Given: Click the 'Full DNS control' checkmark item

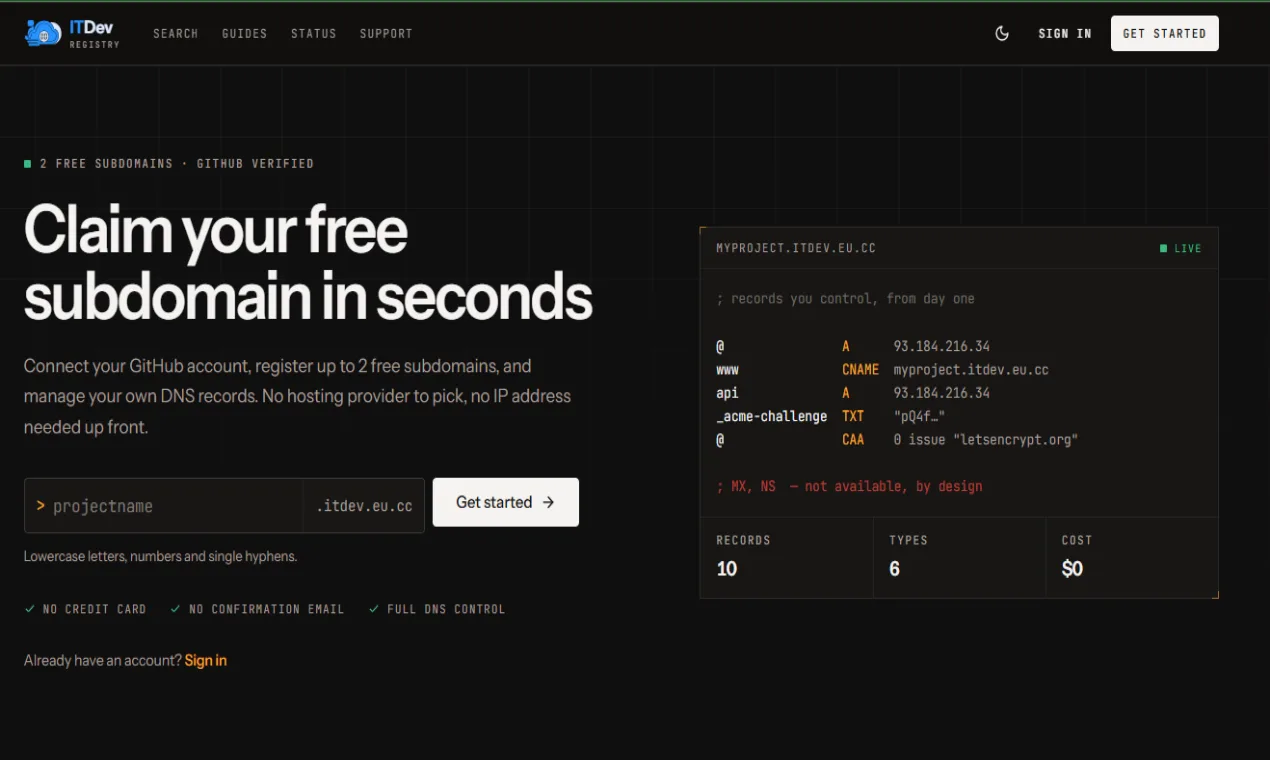Looking at the screenshot, I should click(437, 609).
